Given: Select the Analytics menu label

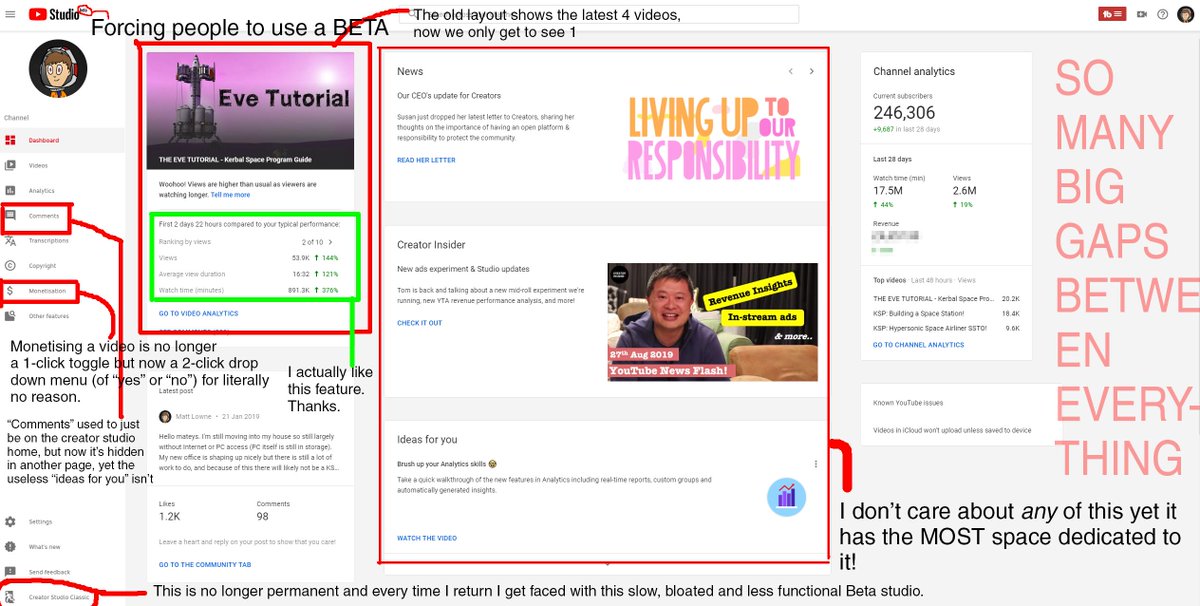Looking at the screenshot, I should coord(41,191).
